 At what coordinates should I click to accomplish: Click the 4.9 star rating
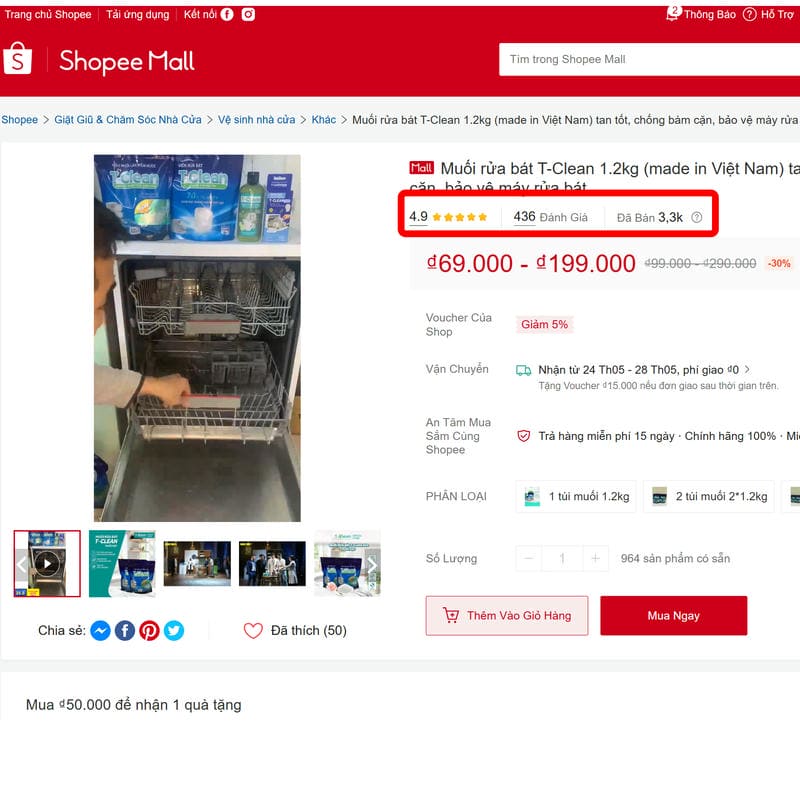(x=448, y=217)
